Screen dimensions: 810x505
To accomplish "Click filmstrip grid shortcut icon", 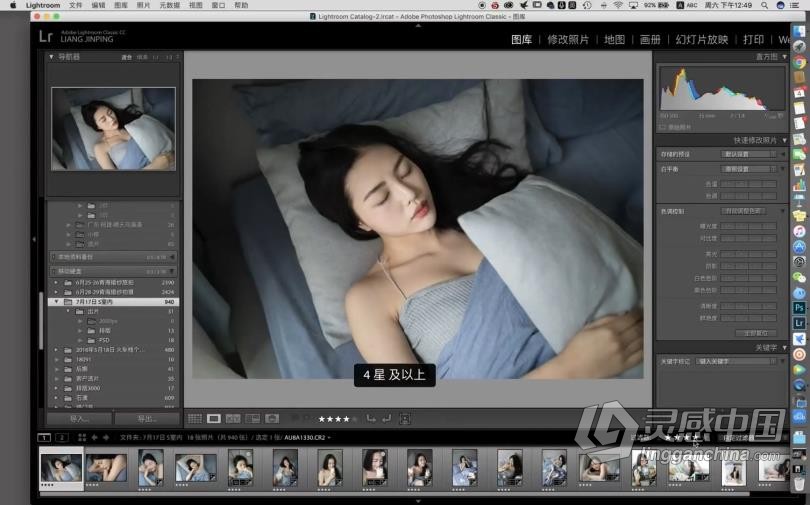I will tap(82, 437).
